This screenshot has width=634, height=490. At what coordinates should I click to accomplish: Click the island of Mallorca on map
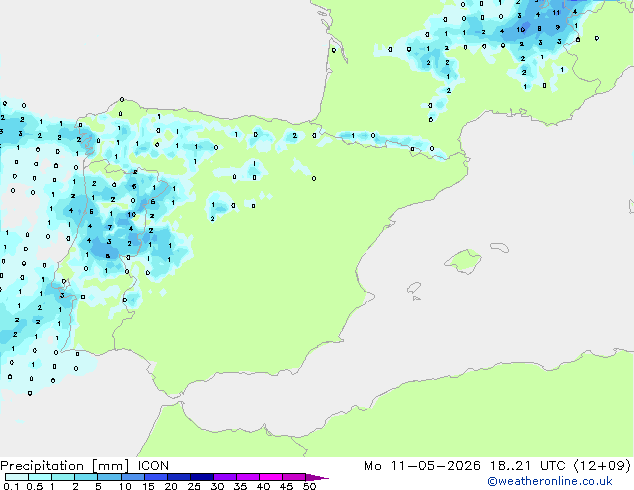tap(463, 261)
